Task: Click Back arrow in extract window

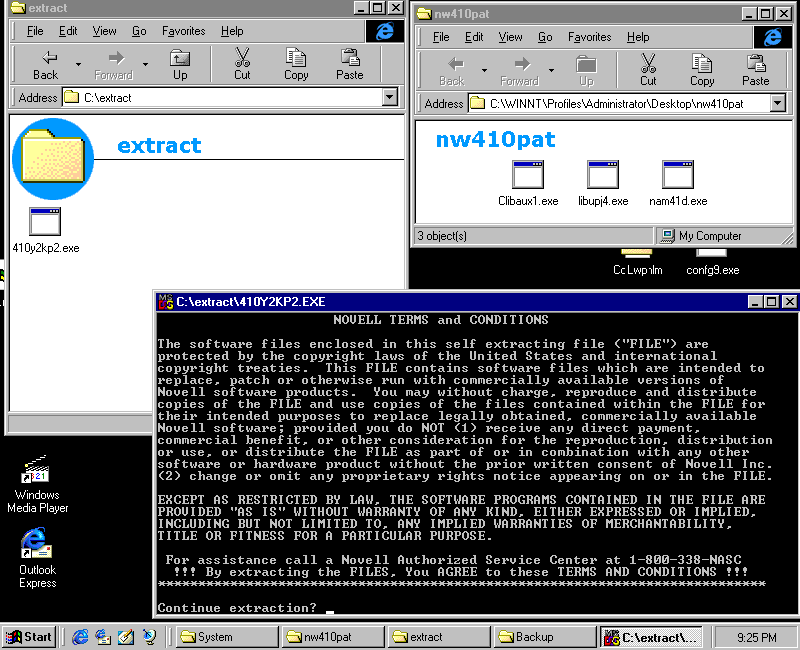Action: click(x=48, y=58)
